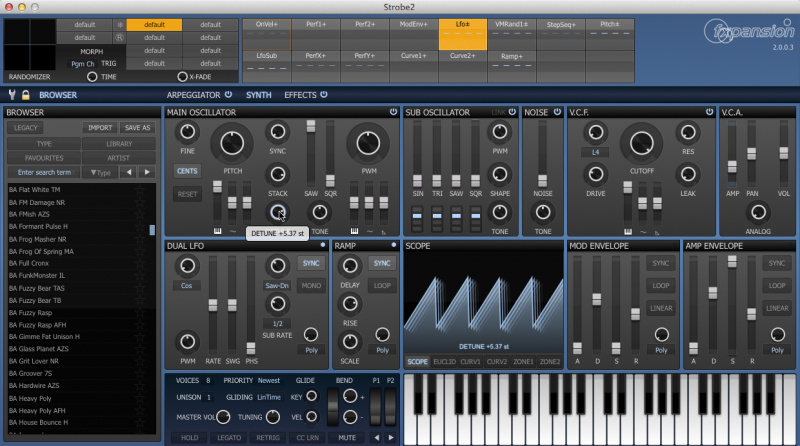Viewport: 800px width, 446px height.
Task: Toggle SYNC in the Dual LFO
Action: (x=309, y=263)
